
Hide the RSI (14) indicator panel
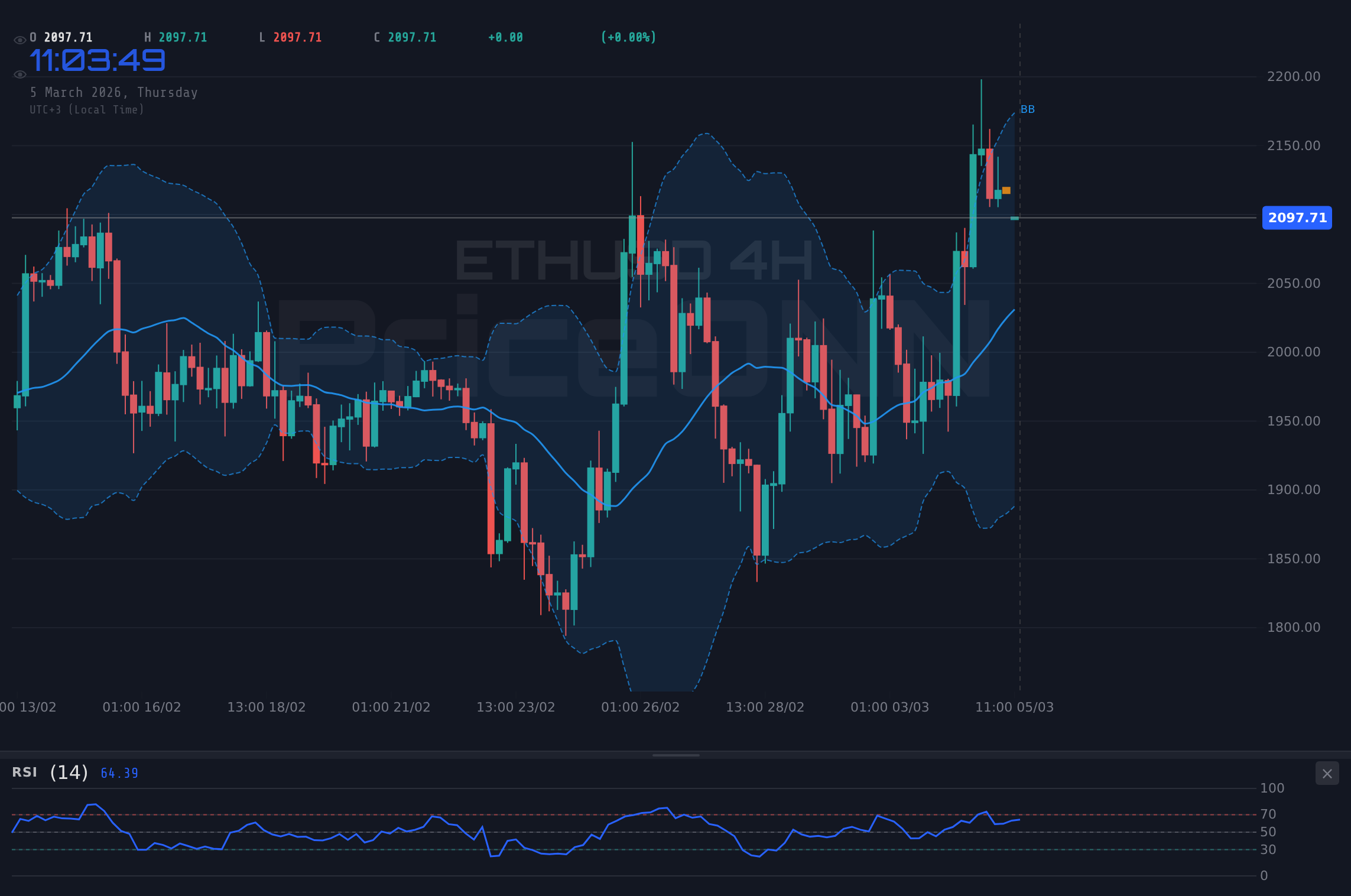tap(1327, 773)
